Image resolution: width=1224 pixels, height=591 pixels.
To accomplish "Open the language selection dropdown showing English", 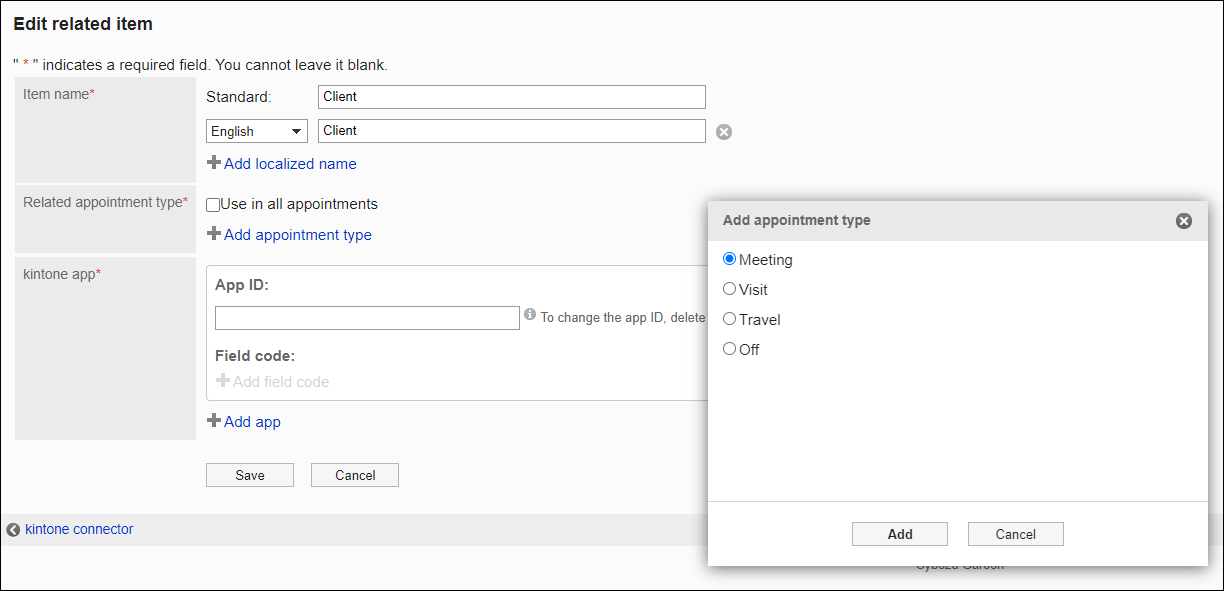I will (x=256, y=130).
